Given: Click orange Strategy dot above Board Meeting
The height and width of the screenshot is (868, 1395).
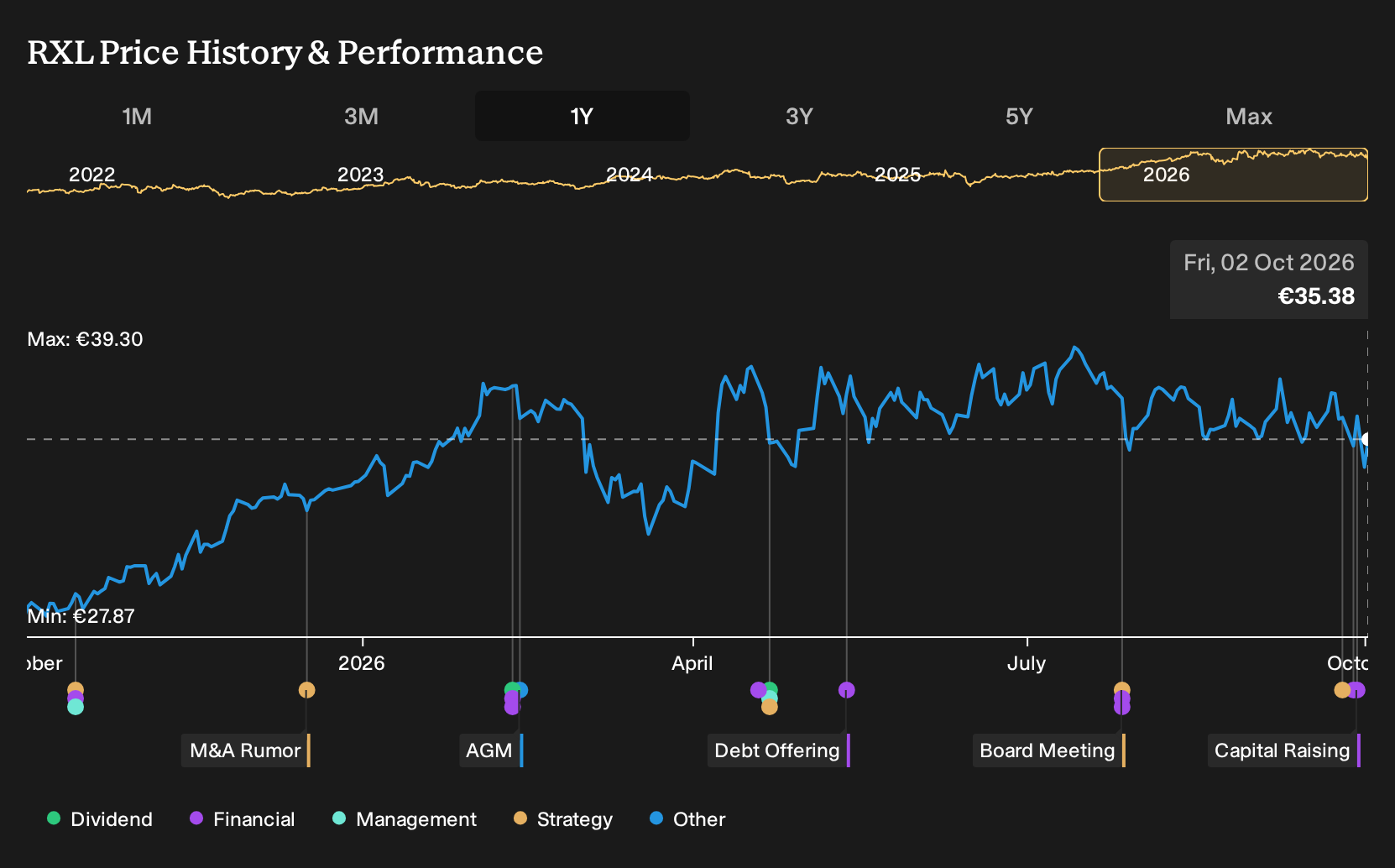Looking at the screenshot, I should pos(1121,689).
